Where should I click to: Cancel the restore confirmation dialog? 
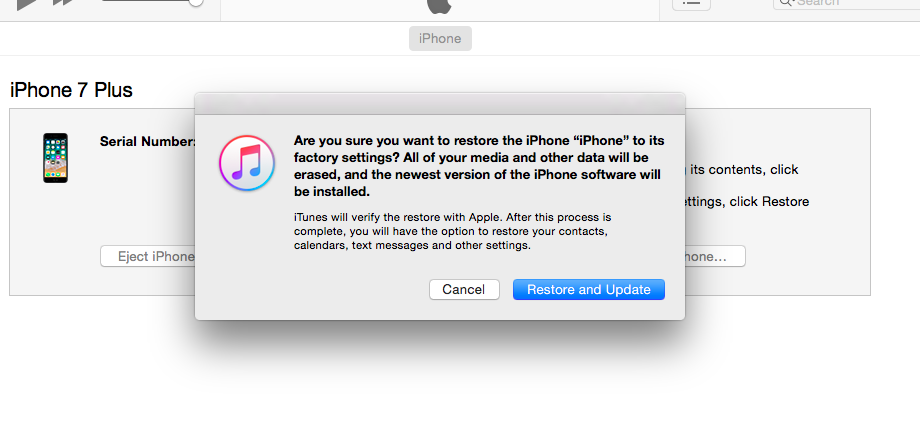(x=463, y=289)
